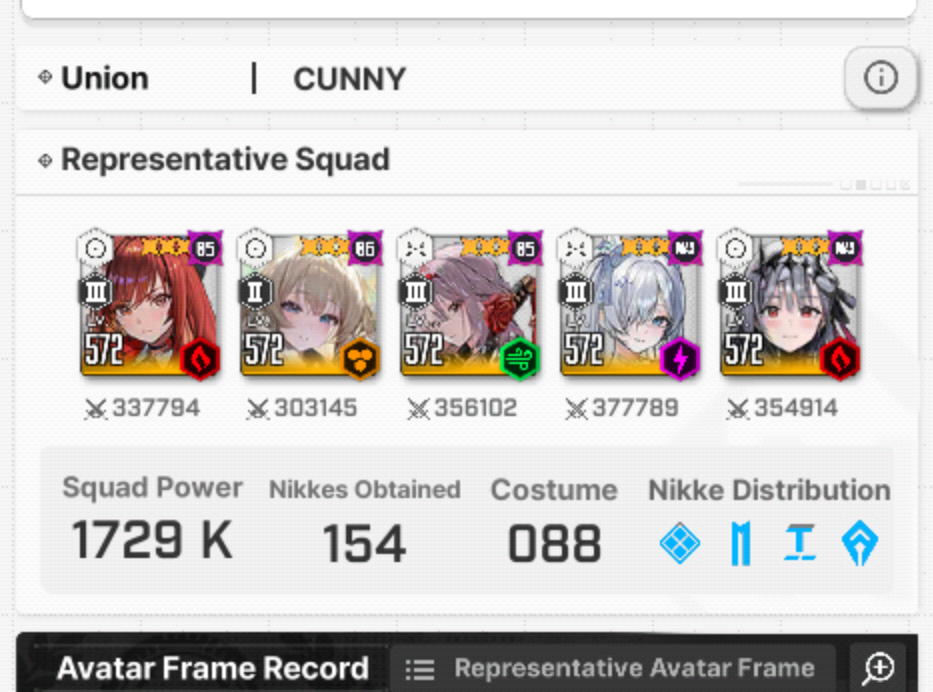Click the Representative Squad header
The height and width of the screenshot is (692, 933).
pyautogui.click(x=226, y=159)
